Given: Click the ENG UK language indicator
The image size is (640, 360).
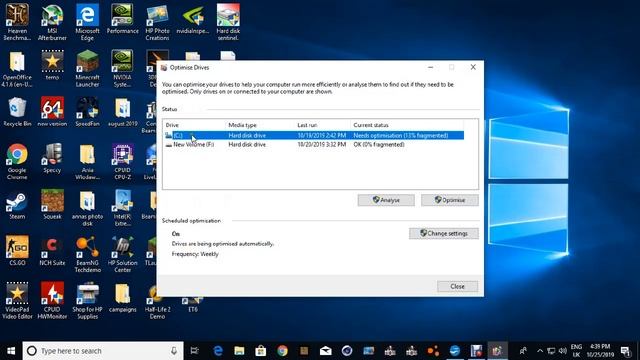Looking at the screenshot, I should pos(576,351).
